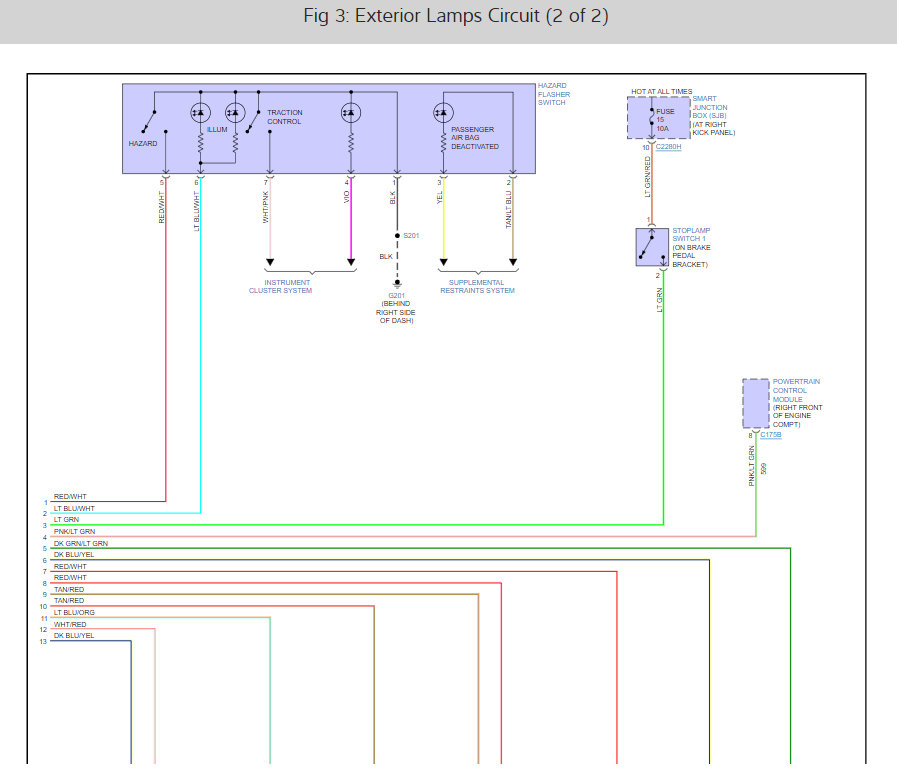Image resolution: width=897 pixels, height=780 pixels.
Task: Click the vertical LT GRN/RED wire label
Action: [648, 177]
